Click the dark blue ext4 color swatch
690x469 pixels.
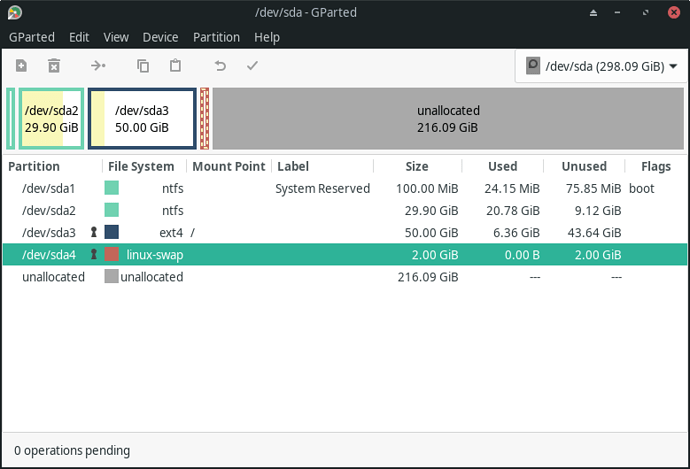(x=111, y=232)
